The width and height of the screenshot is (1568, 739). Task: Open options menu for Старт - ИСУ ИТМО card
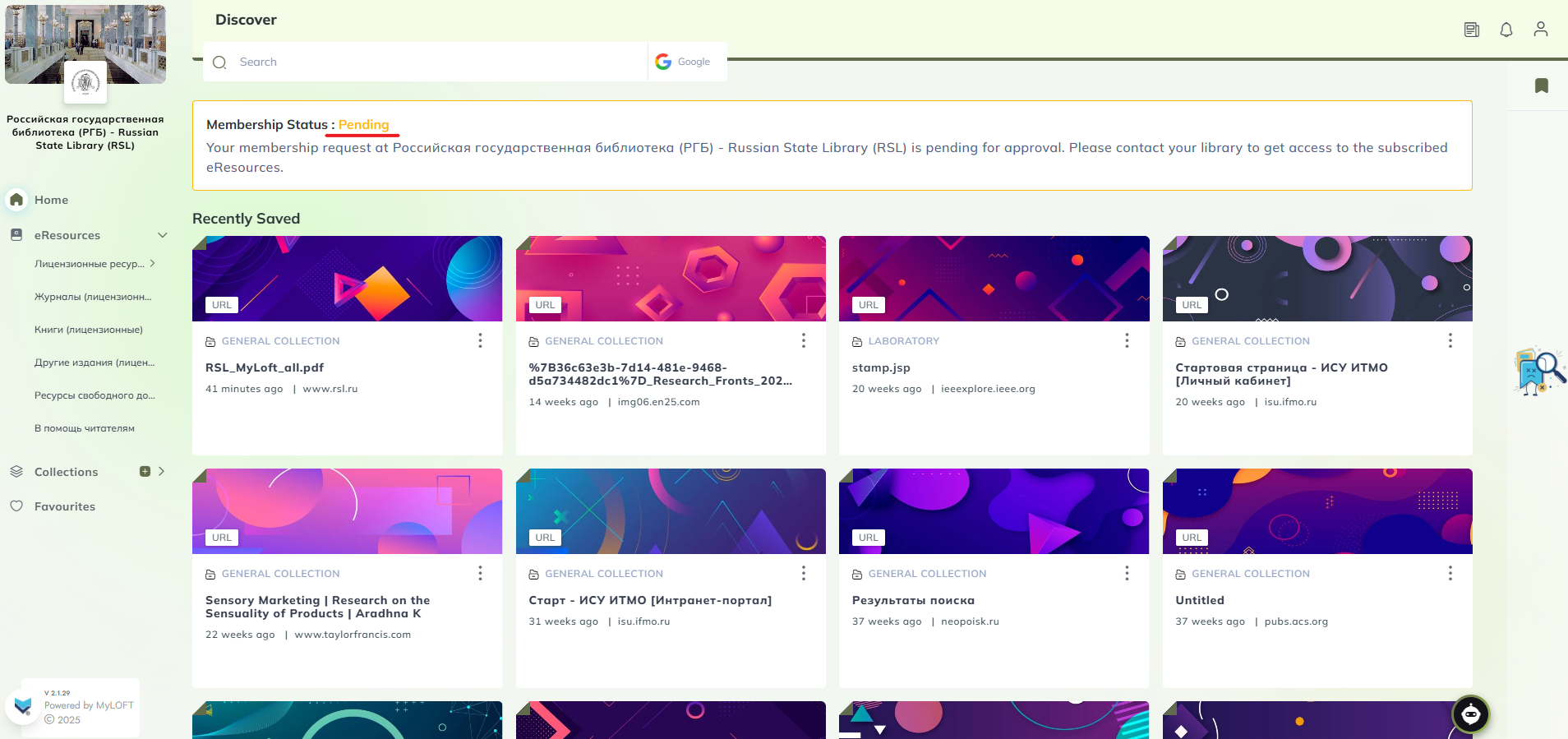point(803,573)
